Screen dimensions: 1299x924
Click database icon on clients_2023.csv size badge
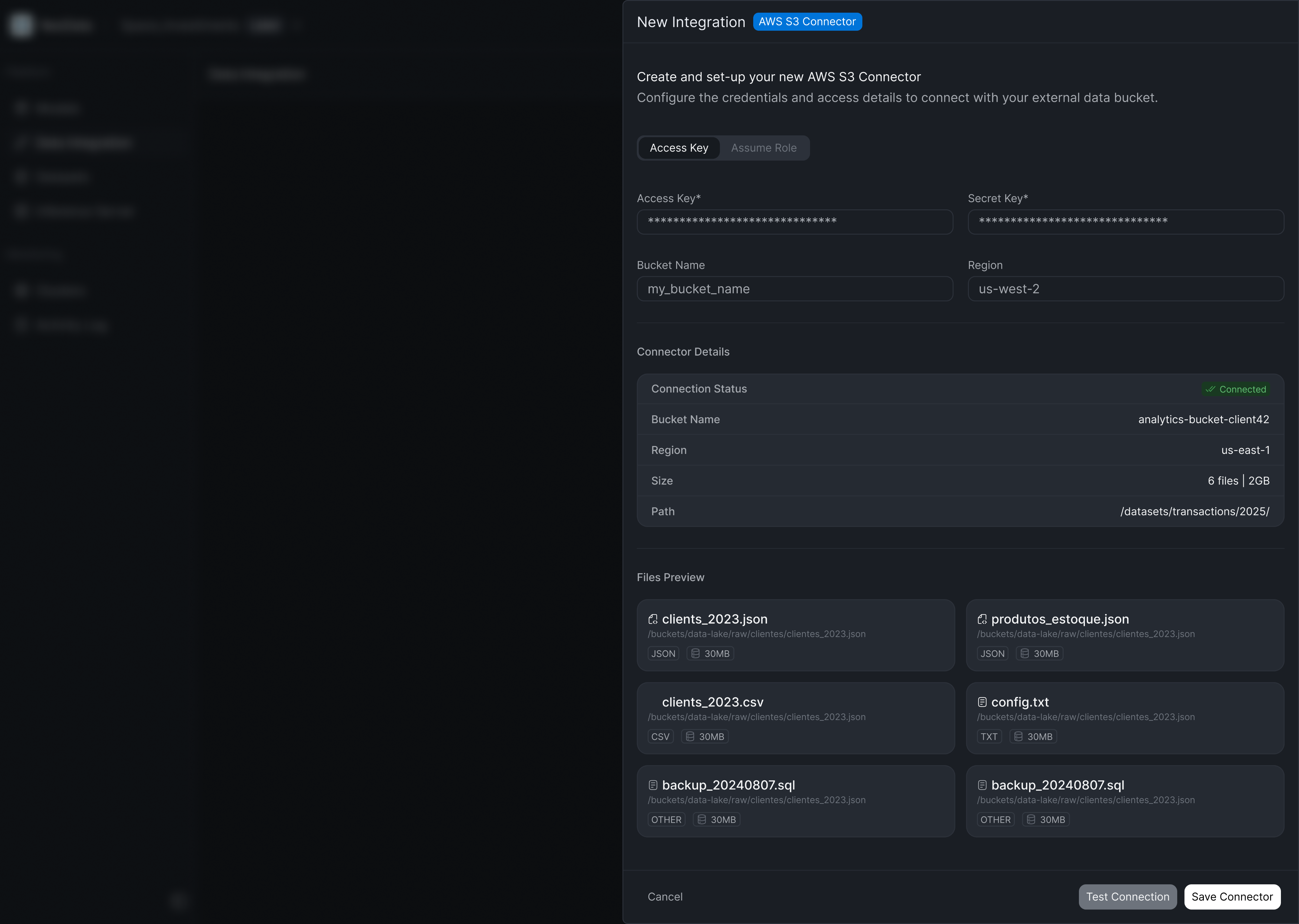click(x=690, y=737)
